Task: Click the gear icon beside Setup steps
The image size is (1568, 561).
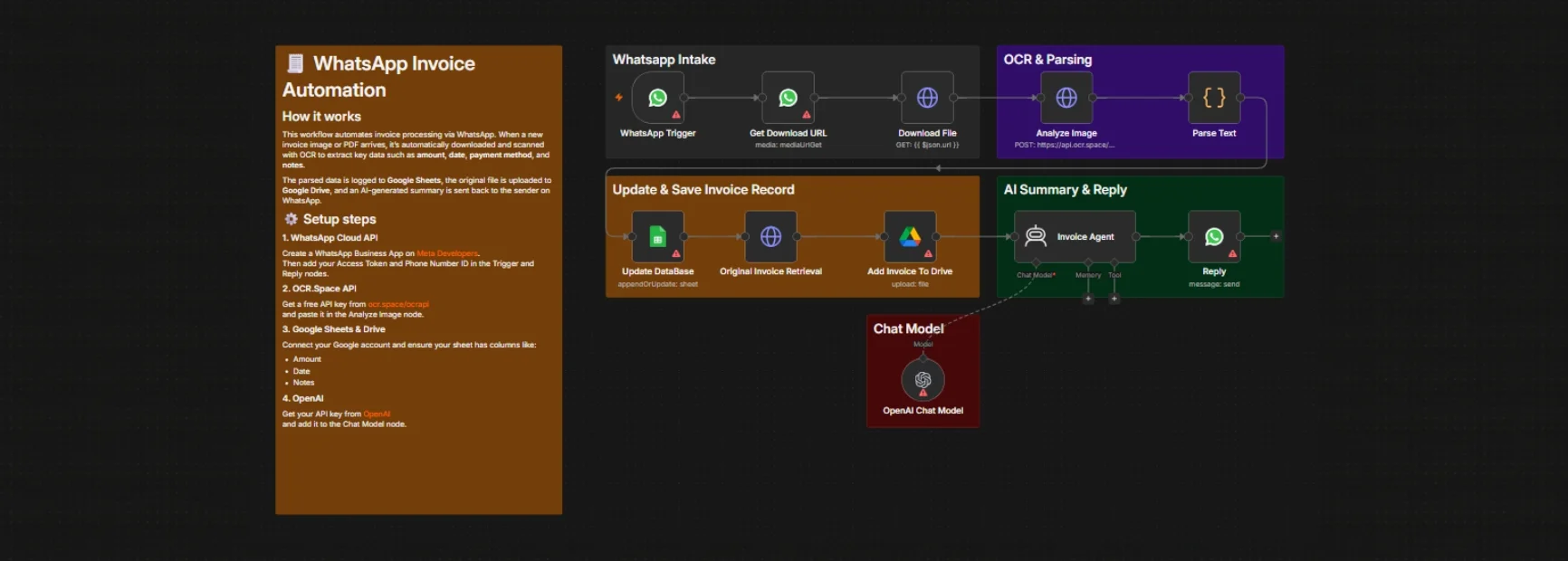Action: [291, 219]
